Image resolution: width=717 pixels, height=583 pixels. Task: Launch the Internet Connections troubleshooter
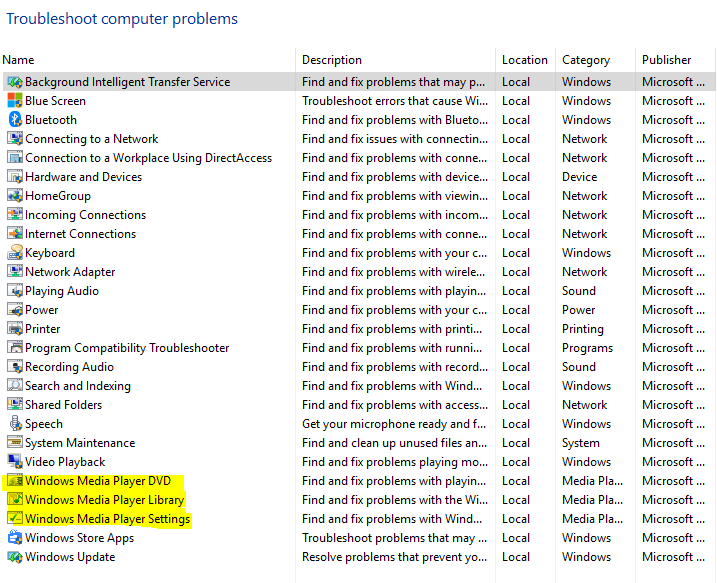tap(80, 234)
